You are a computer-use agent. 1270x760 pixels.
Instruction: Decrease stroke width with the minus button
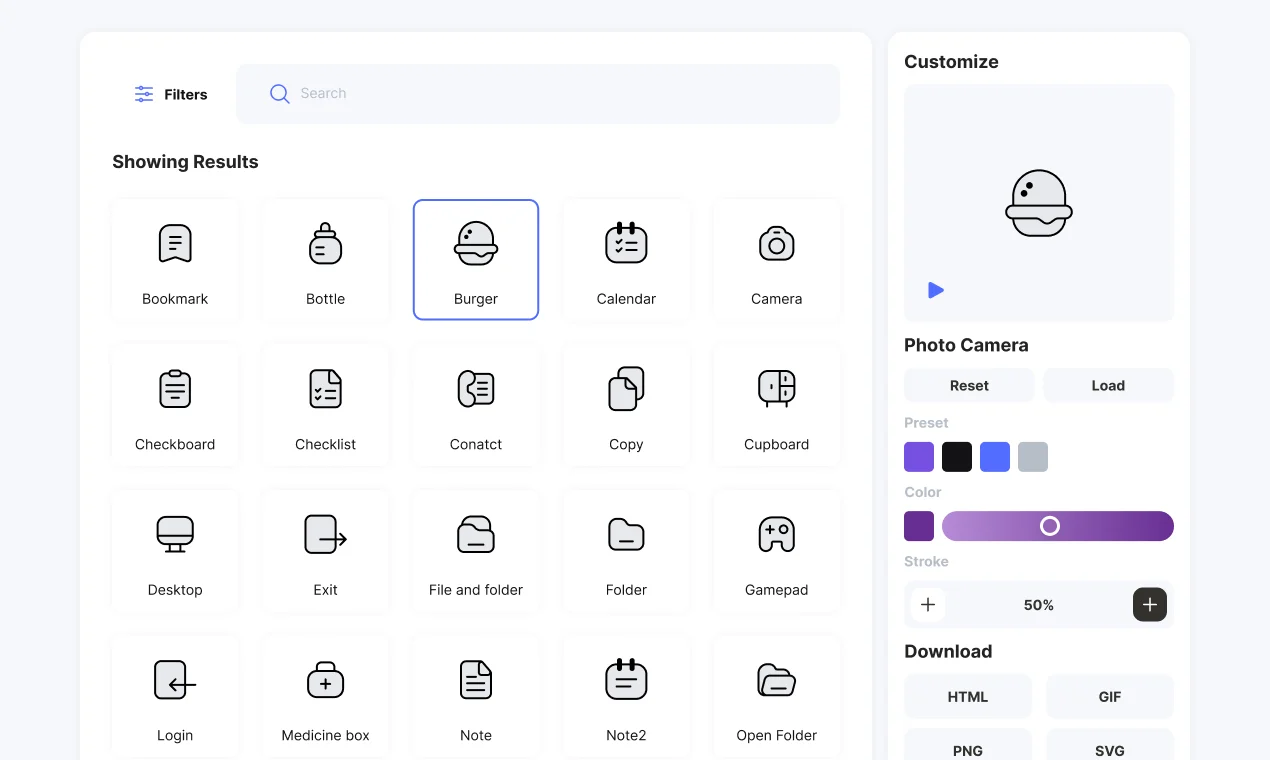click(x=927, y=604)
